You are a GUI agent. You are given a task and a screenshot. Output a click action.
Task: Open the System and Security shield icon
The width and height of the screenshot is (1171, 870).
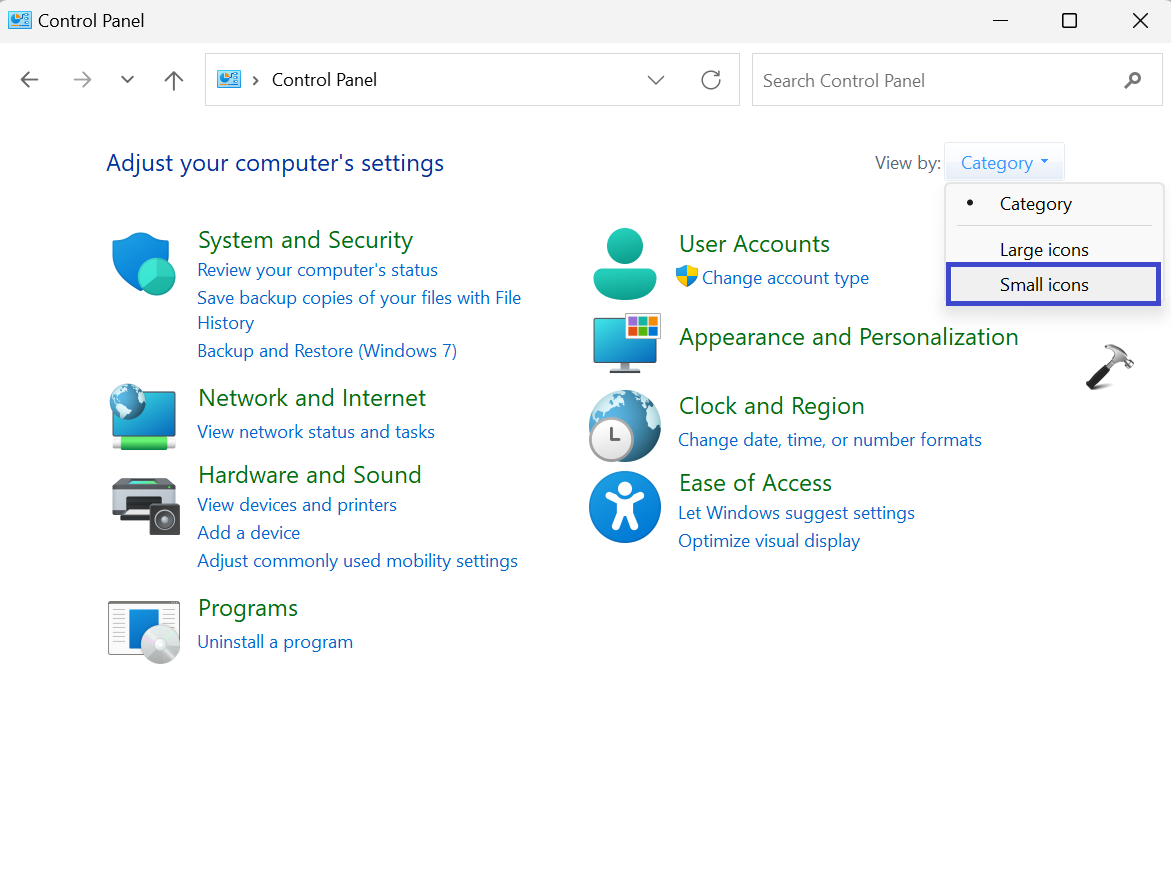pyautogui.click(x=143, y=265)
